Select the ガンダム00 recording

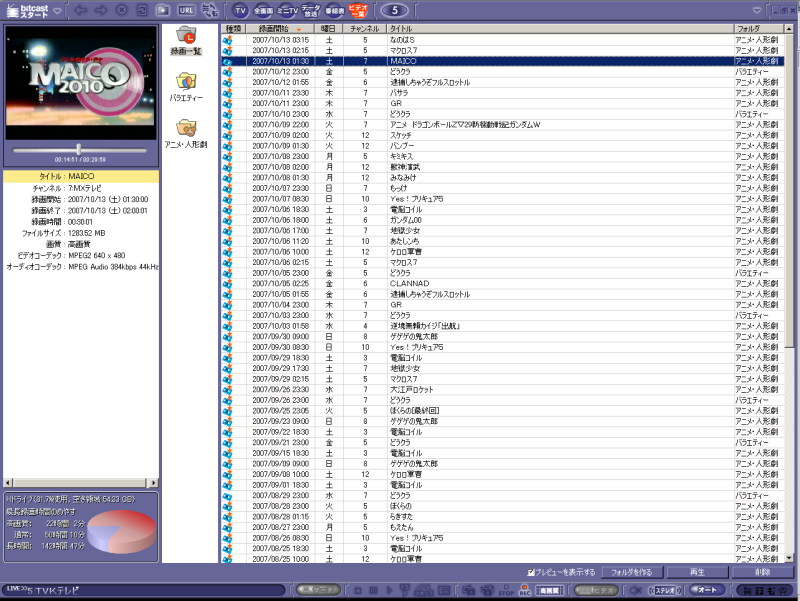pyautogui.click(x=503, y=220)
